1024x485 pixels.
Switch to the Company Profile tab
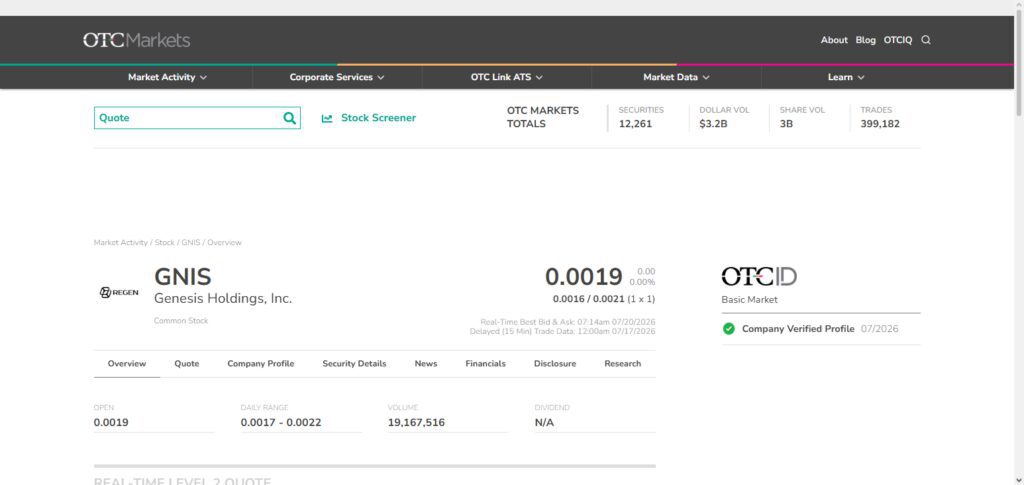[x=261, y=364]
